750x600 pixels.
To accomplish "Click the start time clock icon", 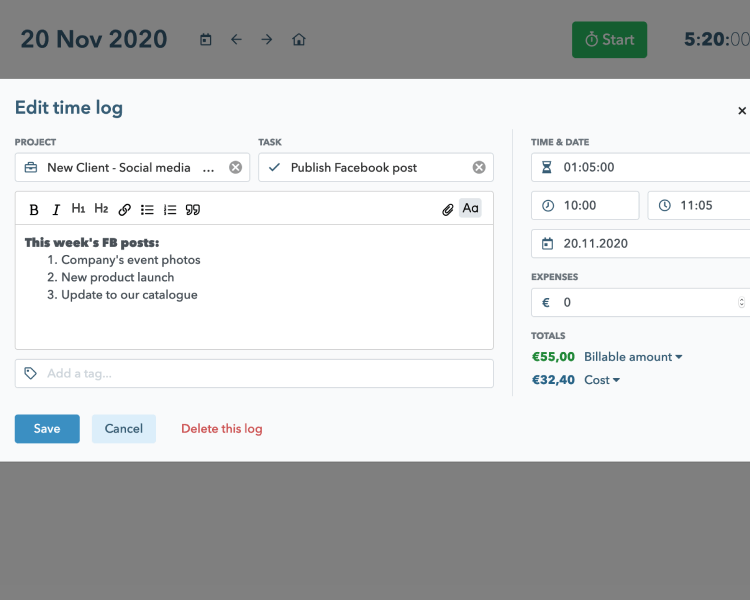I will 548,206.
